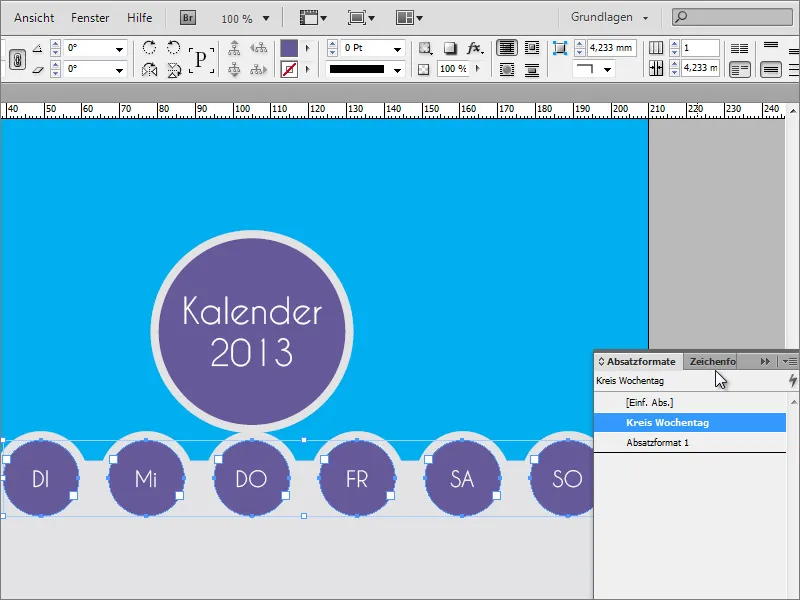The image size is (800, 600).
Task: Open the screen mode dropdown
Action: [361, 18]
